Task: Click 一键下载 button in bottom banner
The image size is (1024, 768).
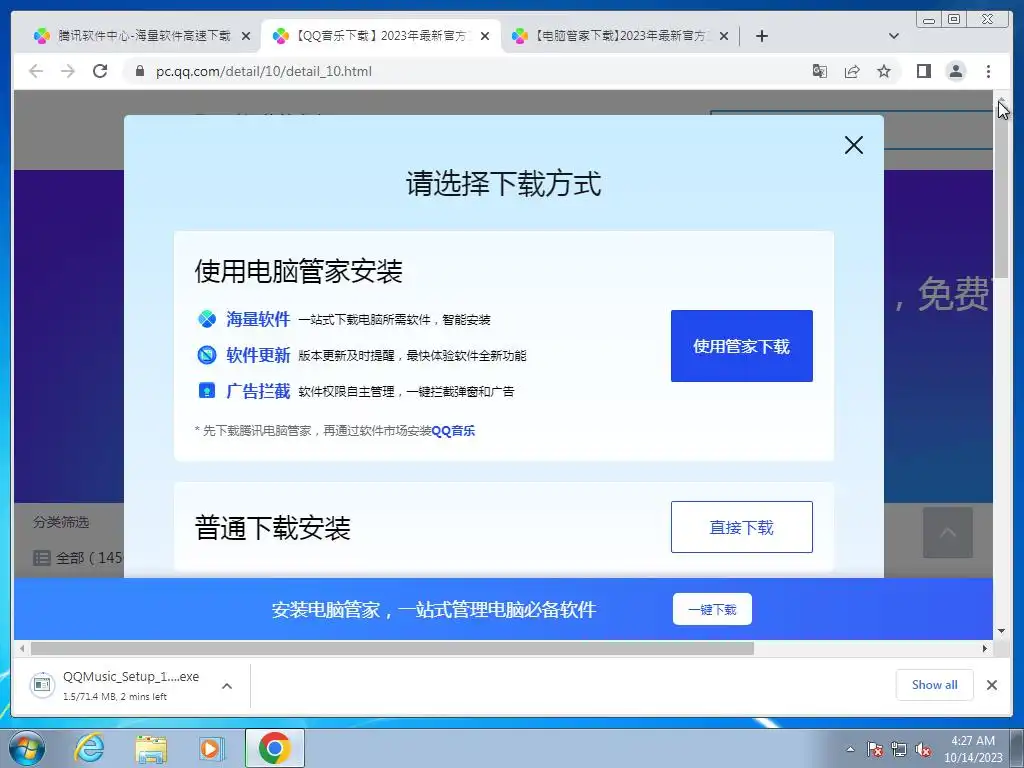Action: point(712,609)
